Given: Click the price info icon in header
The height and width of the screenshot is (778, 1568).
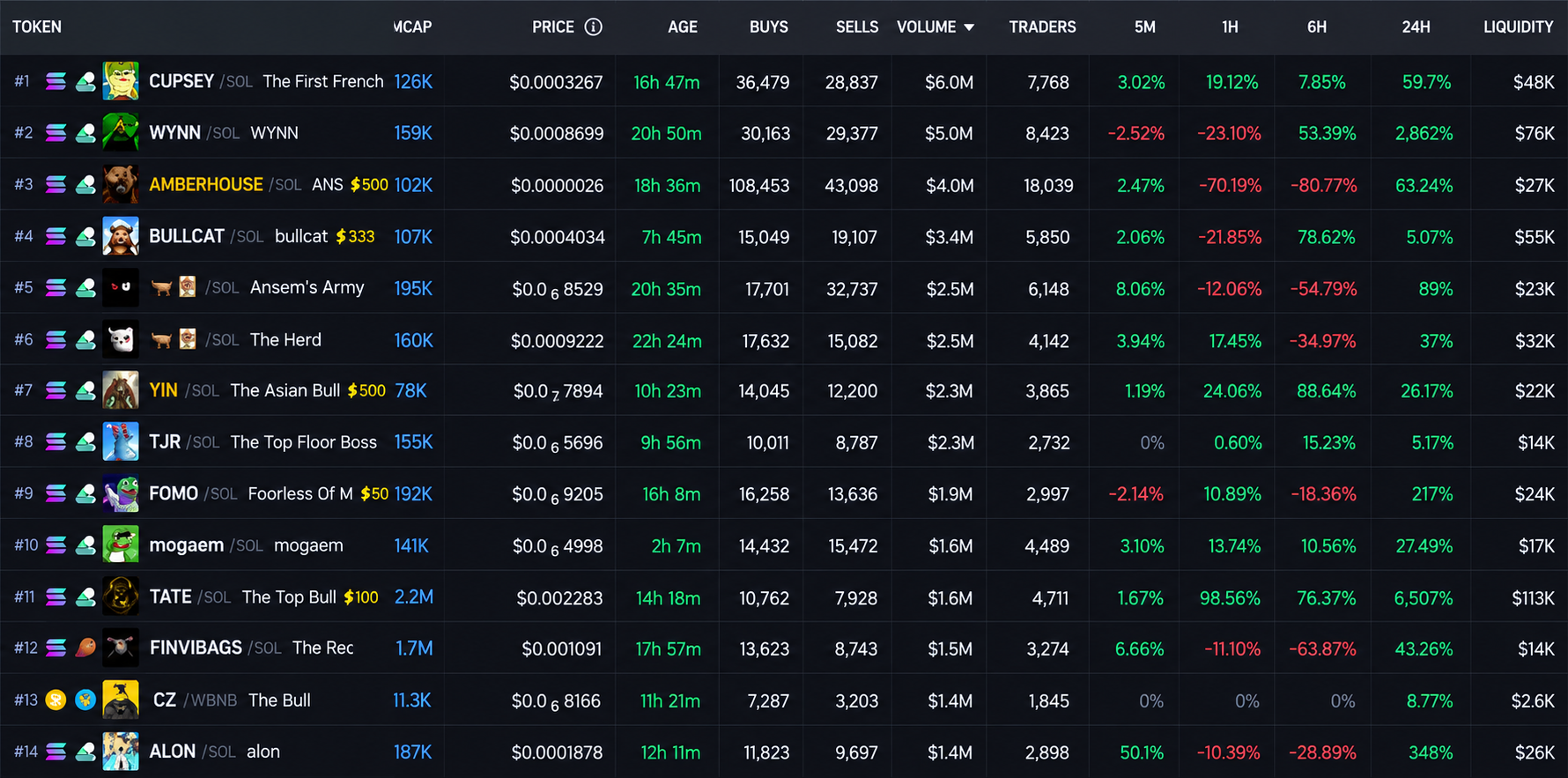Looking at the screenshot, I should pyautogui.click(x=594, y=27).
